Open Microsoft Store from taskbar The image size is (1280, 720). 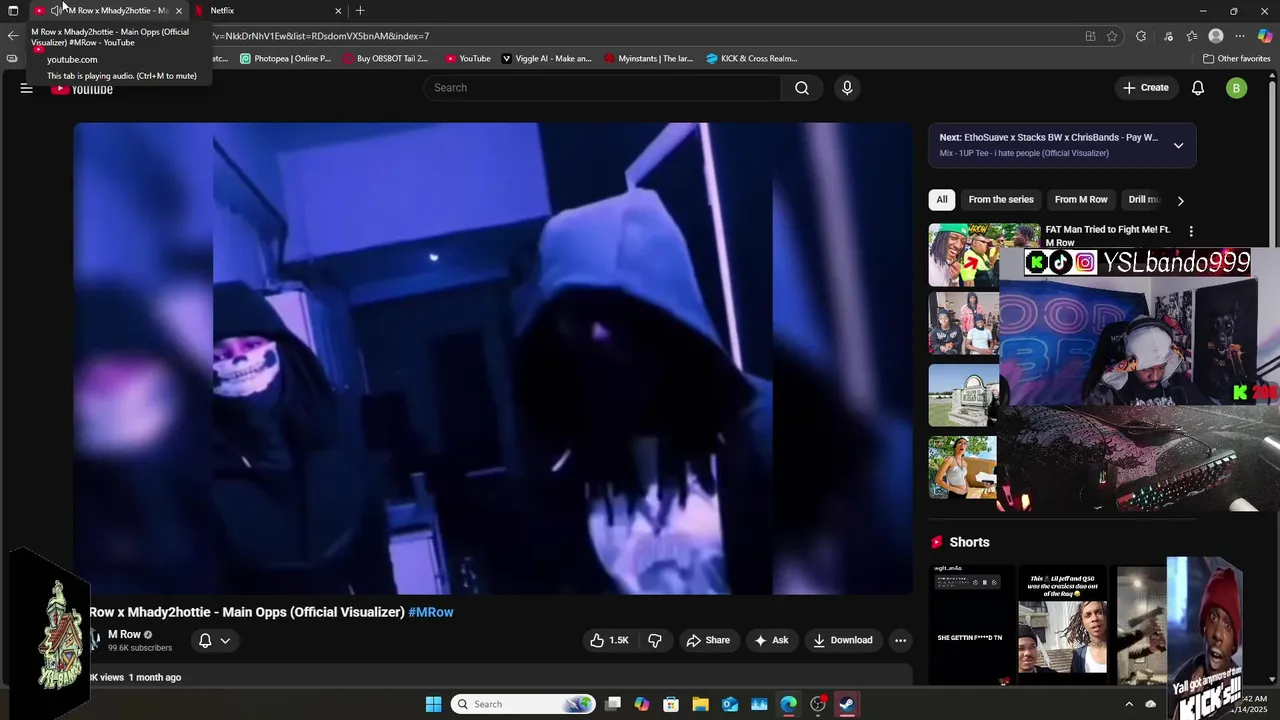tap(671, 704)
